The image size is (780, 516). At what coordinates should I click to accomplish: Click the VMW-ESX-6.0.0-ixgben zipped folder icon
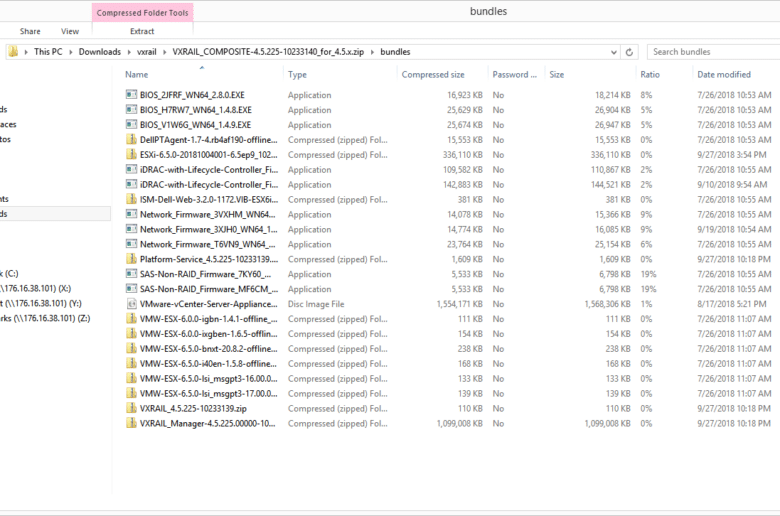pos(131,333)
